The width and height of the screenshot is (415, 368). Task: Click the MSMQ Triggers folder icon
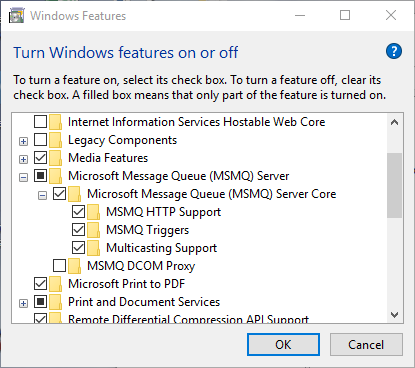[93, 230]
